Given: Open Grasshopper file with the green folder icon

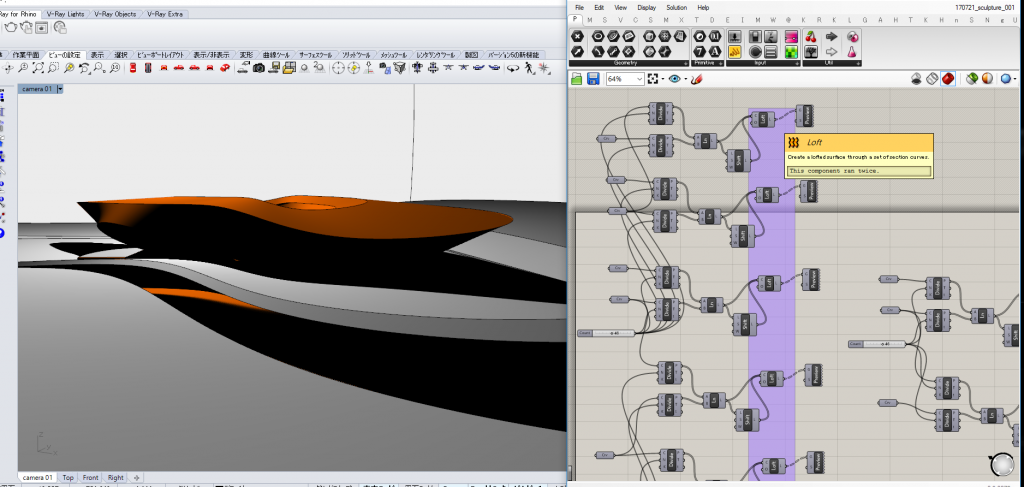Looking at the screenshot, I should 577,79.
